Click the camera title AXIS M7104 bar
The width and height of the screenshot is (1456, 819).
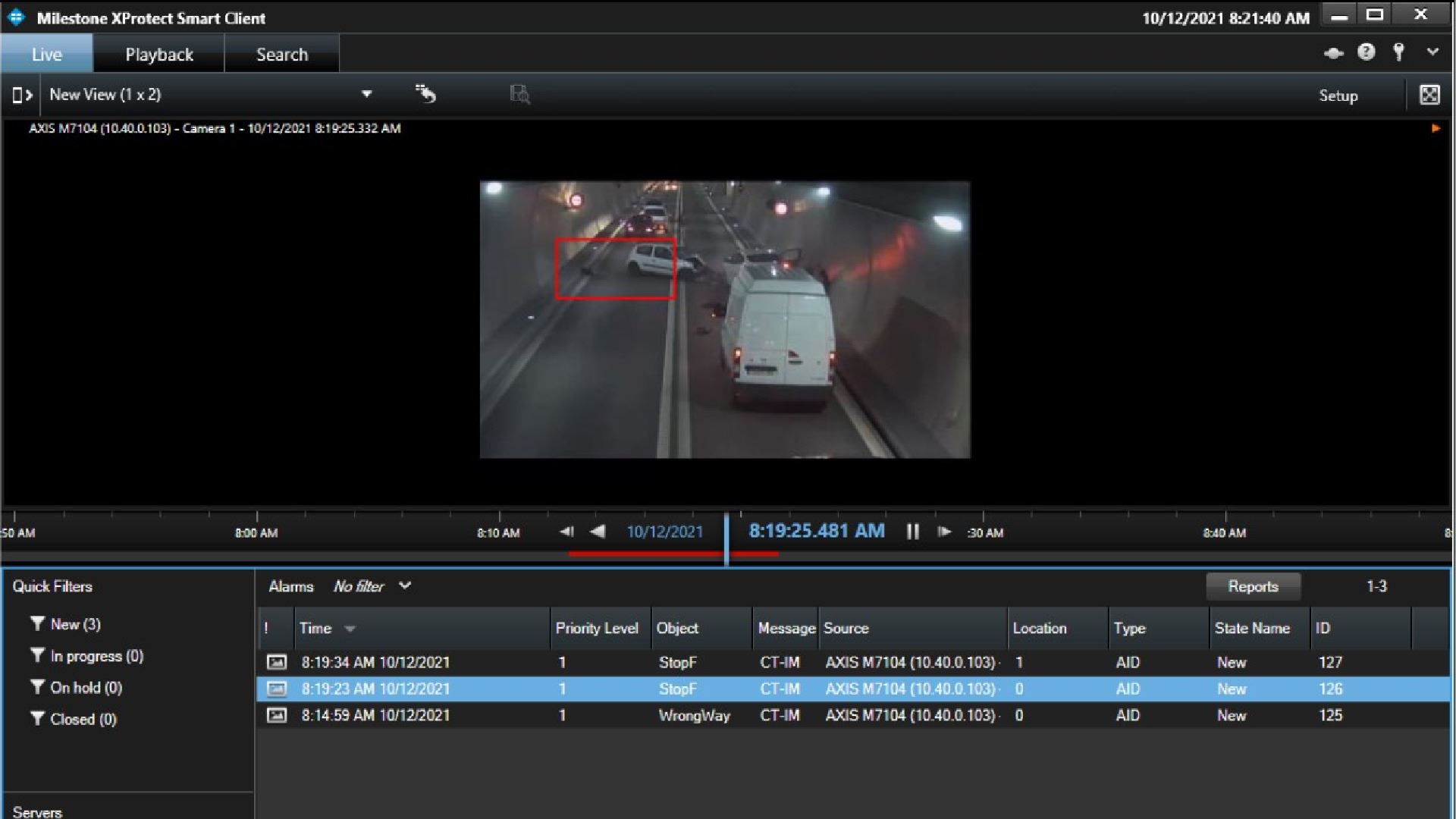[x=215, y=128]
